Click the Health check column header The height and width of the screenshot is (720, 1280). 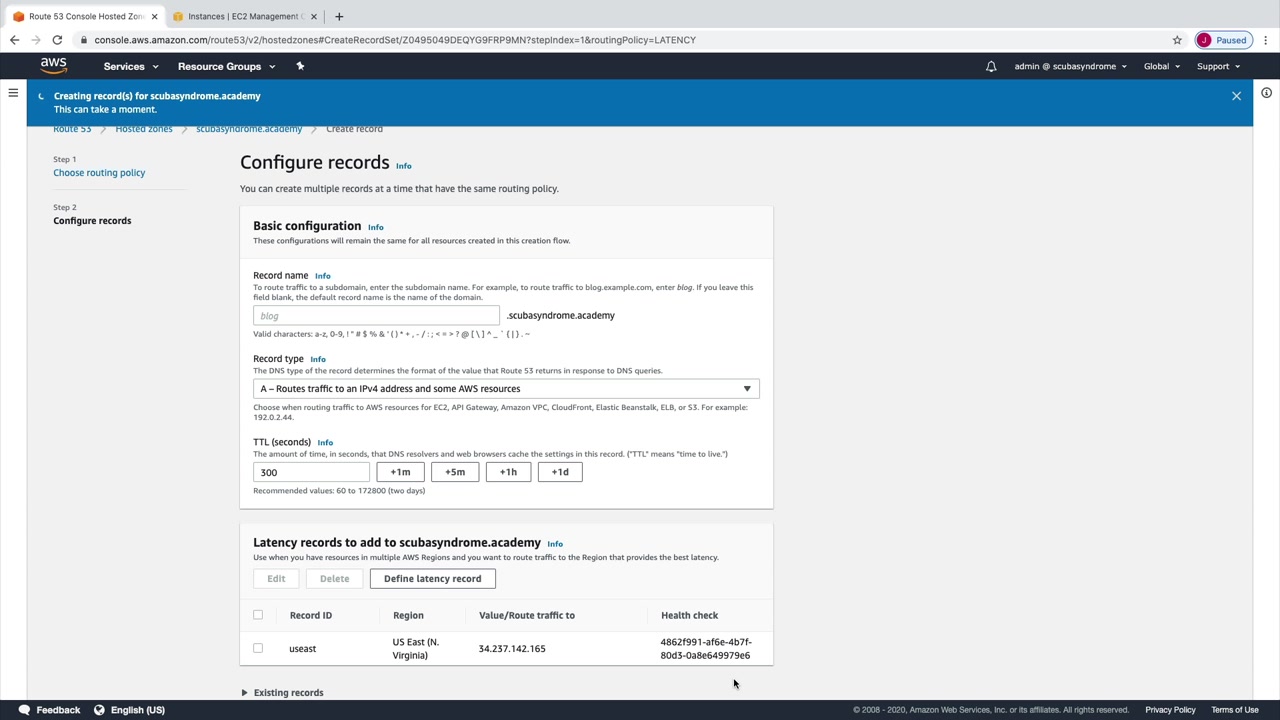coord(690,615)
